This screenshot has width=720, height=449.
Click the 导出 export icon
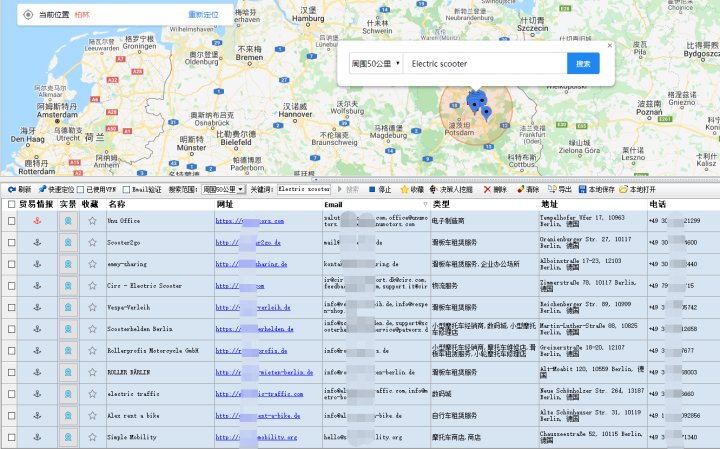(552, 190)
